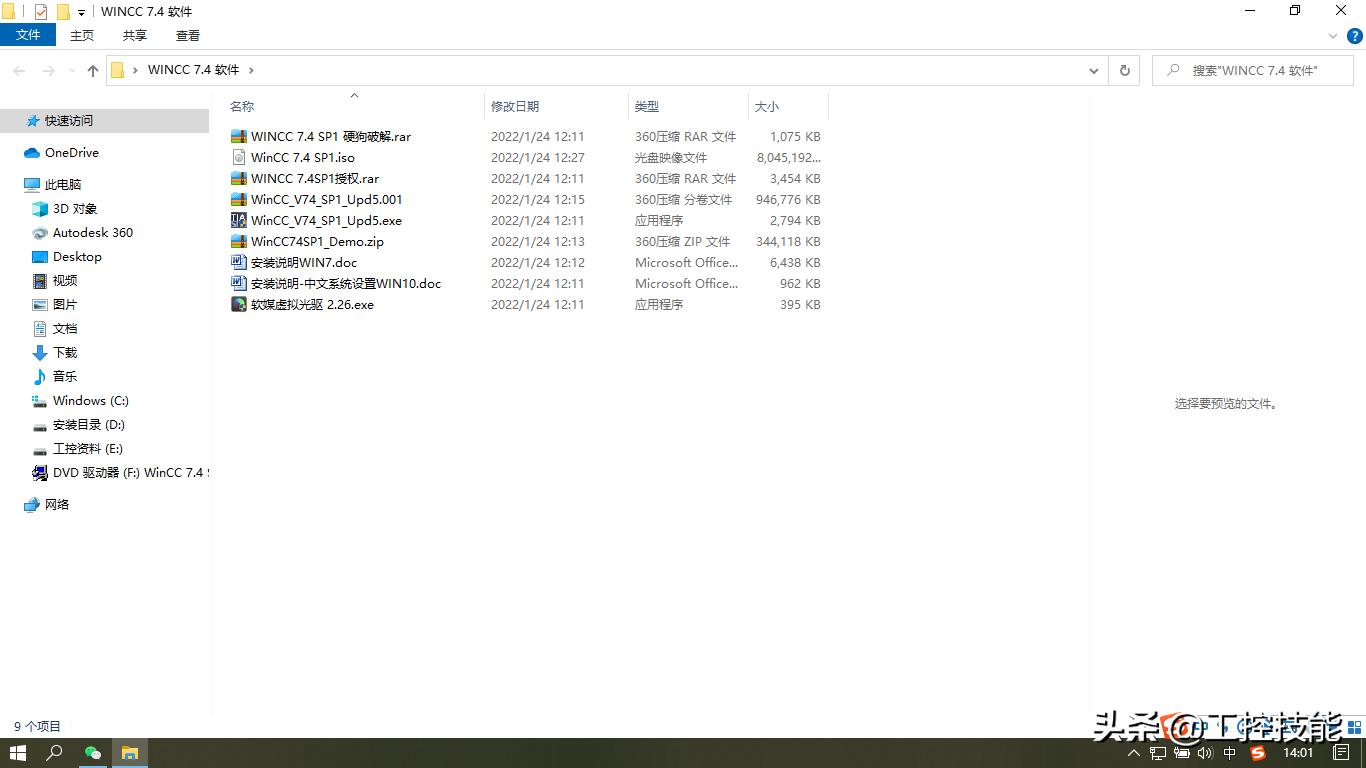Viewport: 1366px width, 768px height.
Task: Click the network status tray icon
Action: [x=1157, y=753]
